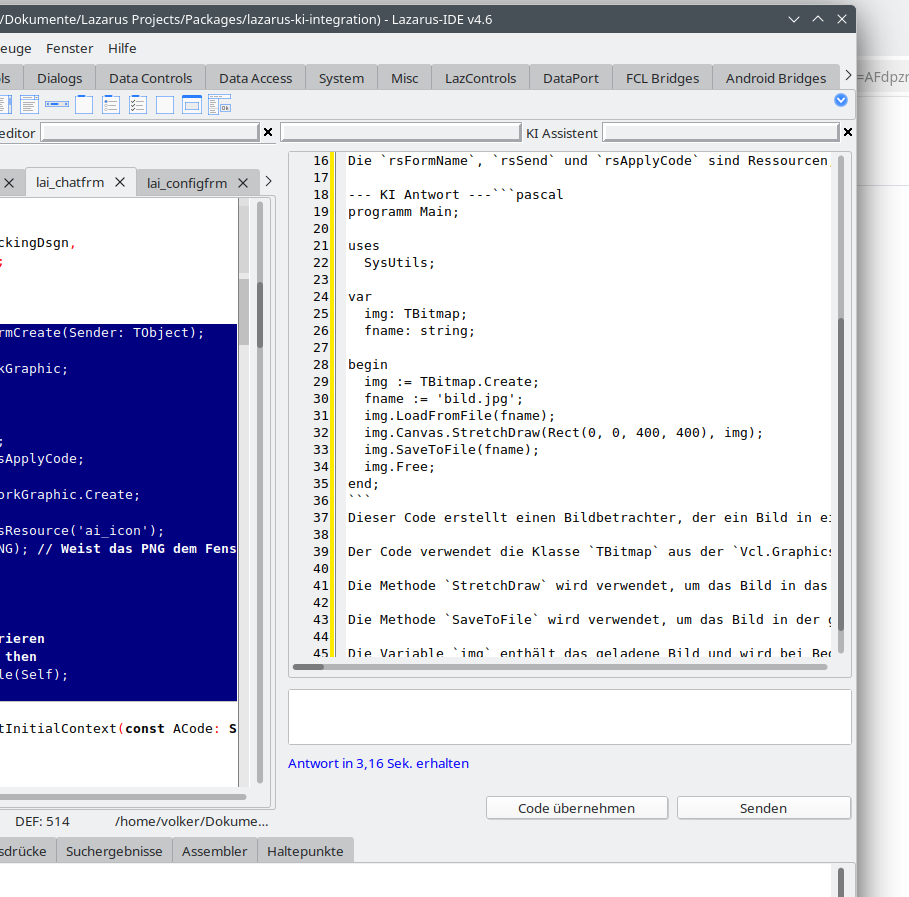Image resolution: width=909 pixels, height=897 pixels.
Task: Choose the TRadioGroup component icon
Action: 111,104
